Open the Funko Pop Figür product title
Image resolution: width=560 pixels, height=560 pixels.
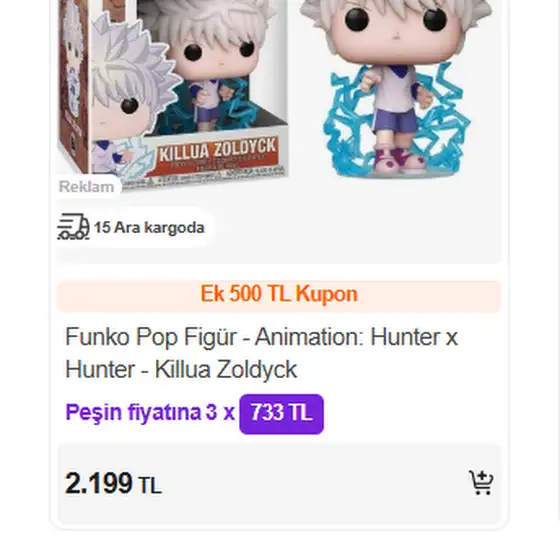point(261,353)
